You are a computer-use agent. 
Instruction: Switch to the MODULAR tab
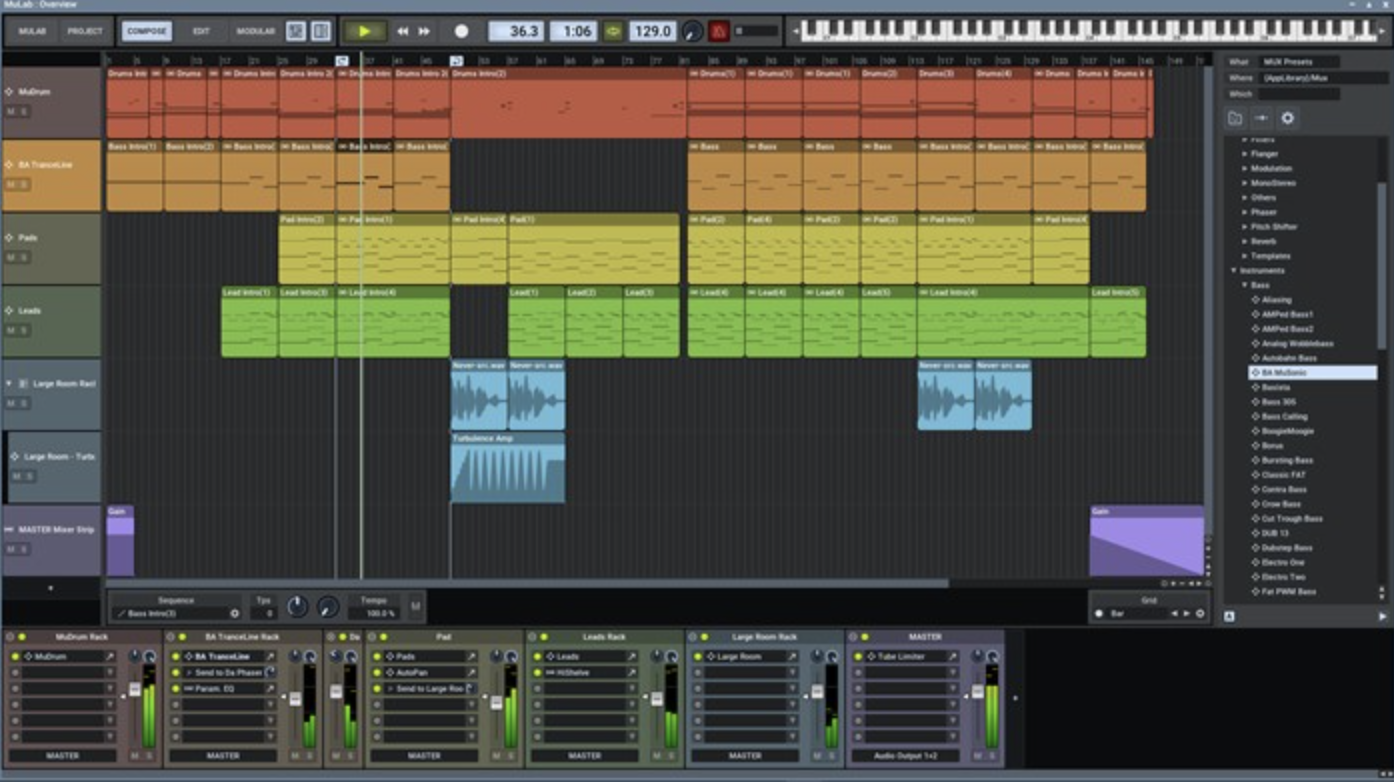click(255, 32)
